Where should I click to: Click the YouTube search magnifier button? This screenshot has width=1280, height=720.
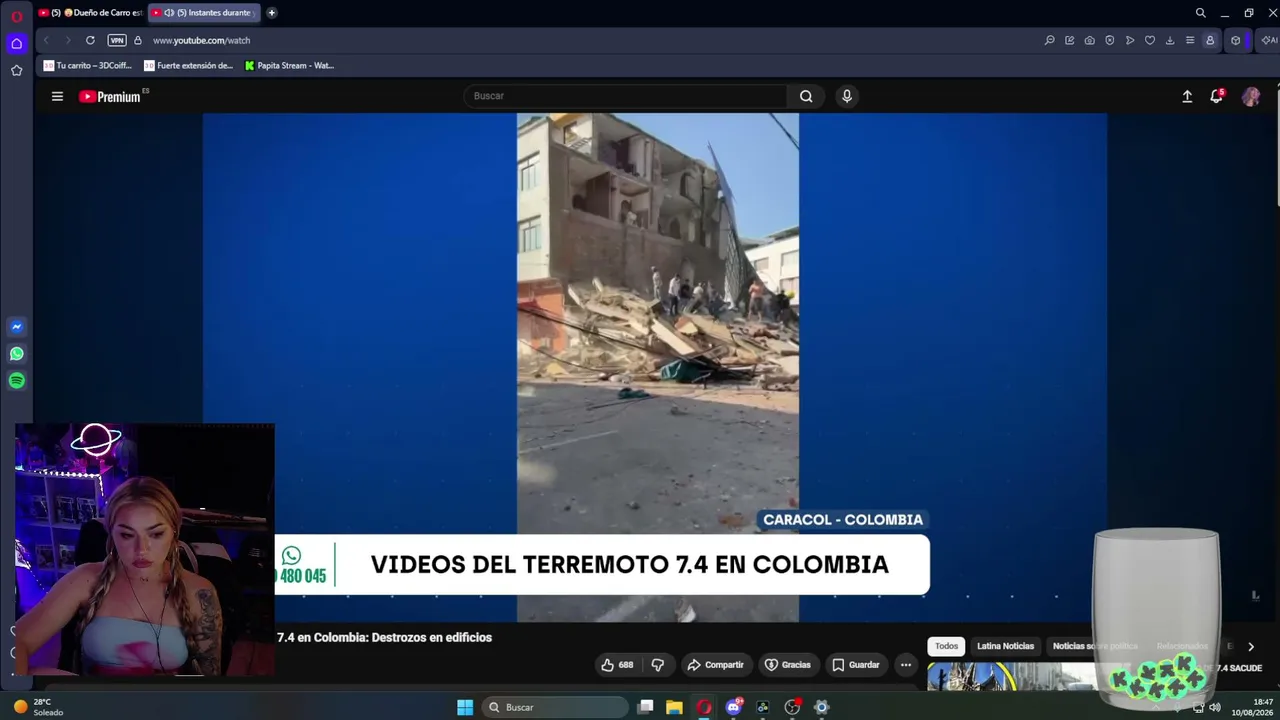[806, 96]
